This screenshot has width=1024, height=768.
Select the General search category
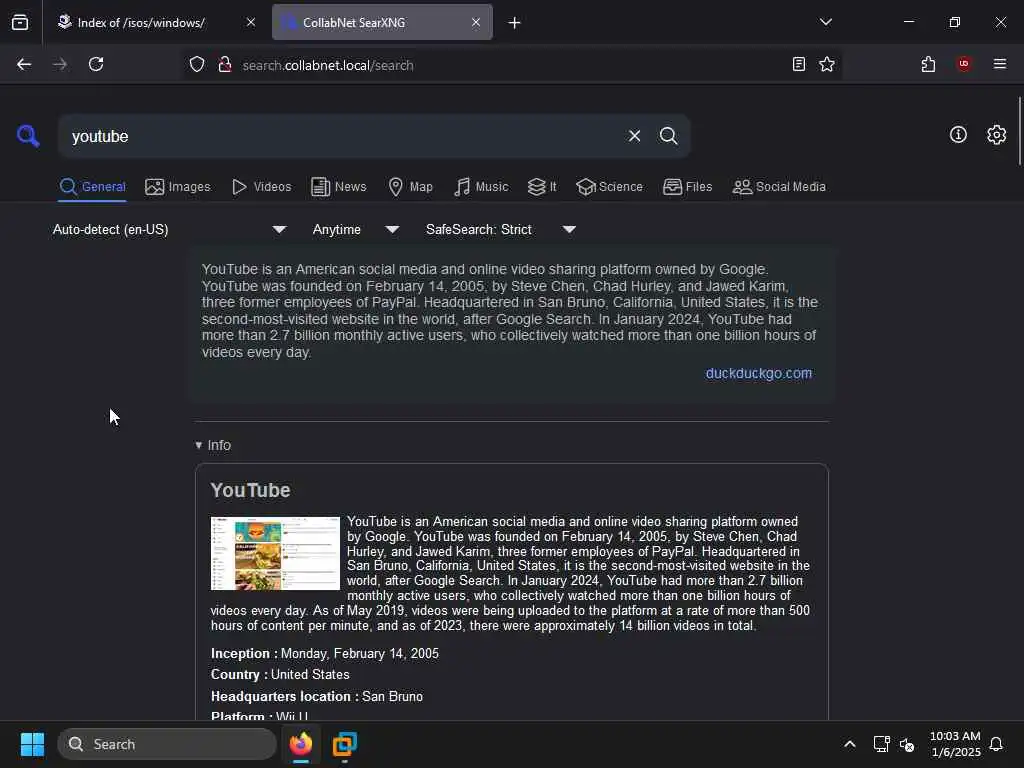(x=92, y=187)
